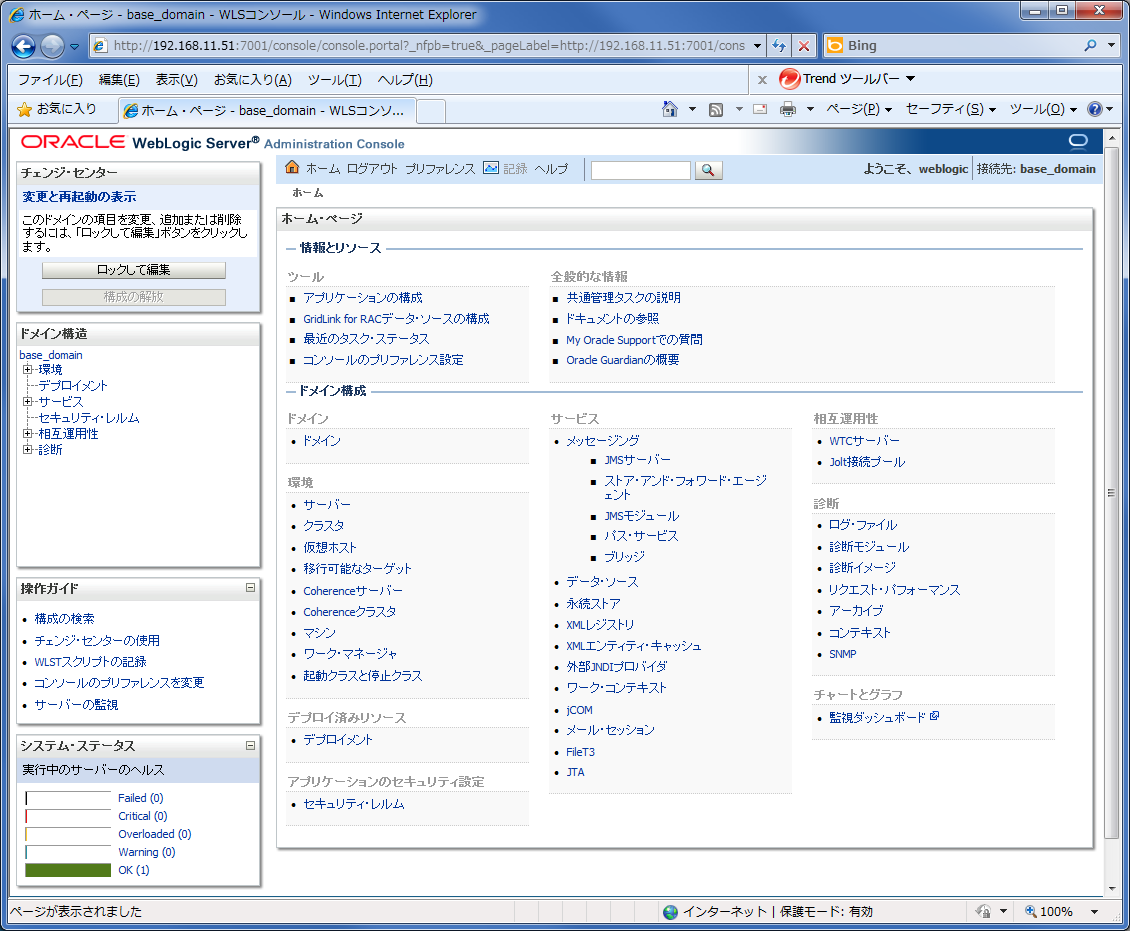
Task: Open the recent pages dropdown arrow
Action: (x=74, y=47)
